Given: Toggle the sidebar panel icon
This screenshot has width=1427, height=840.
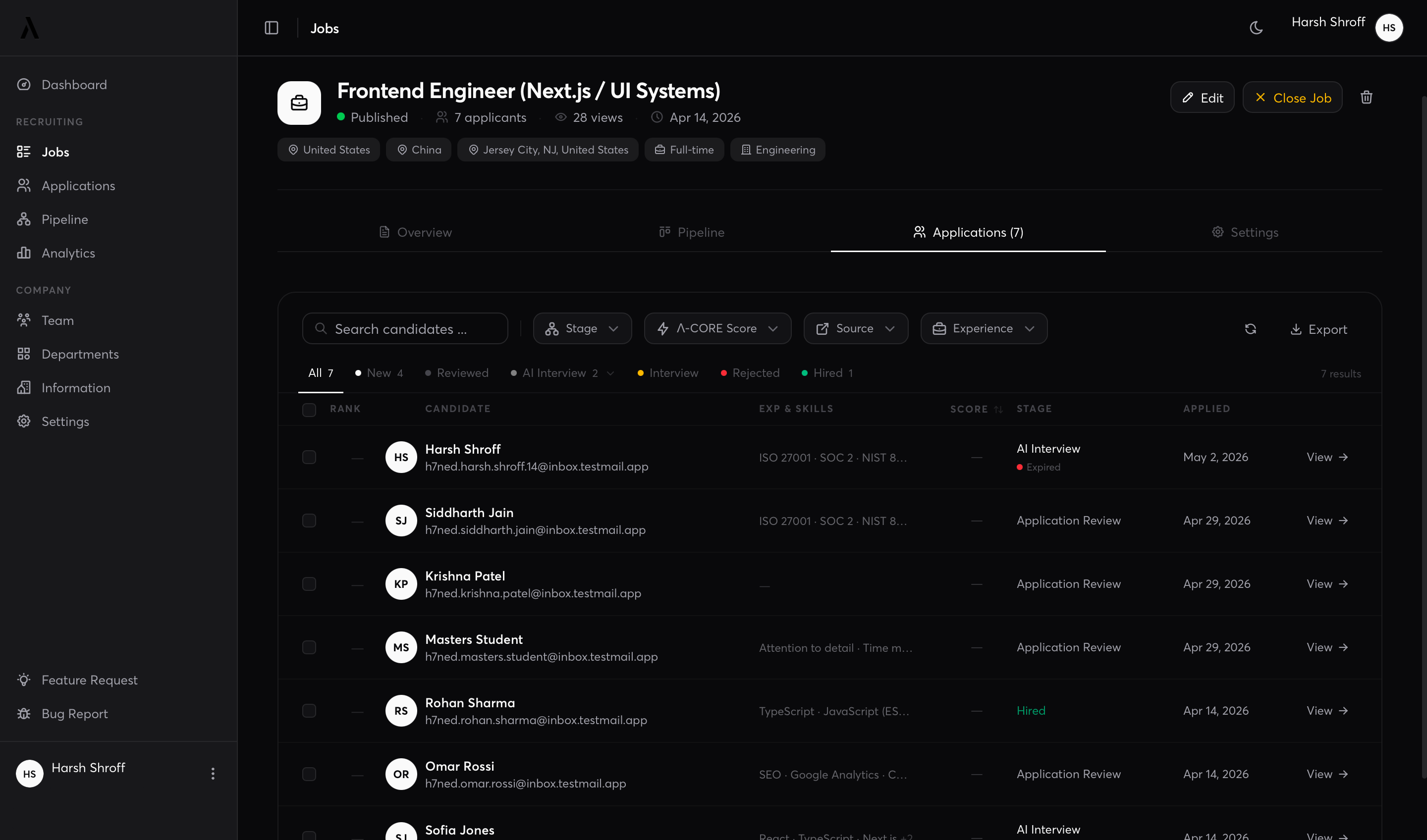Looking at the screenshot, I should pyautogui.click(x=271, y=28).
